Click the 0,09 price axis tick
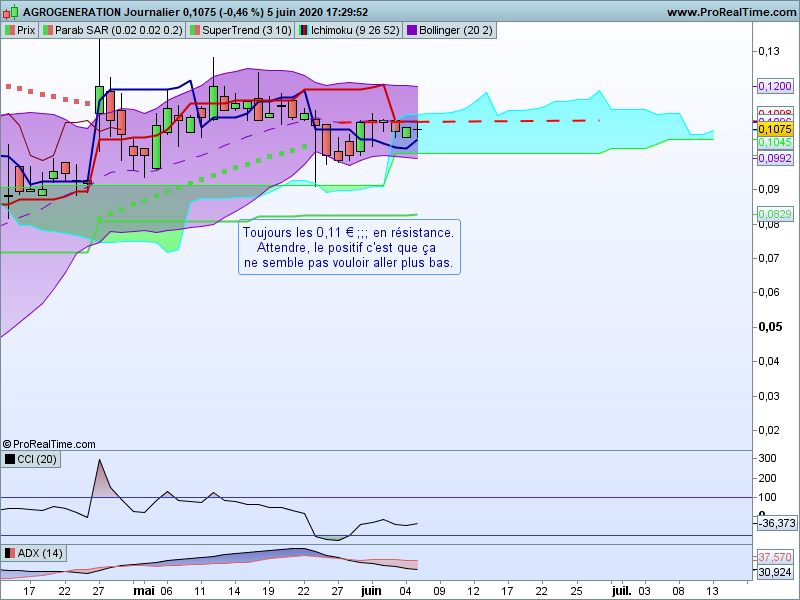The height and width of the screenshot is (600, 800). 769,189
